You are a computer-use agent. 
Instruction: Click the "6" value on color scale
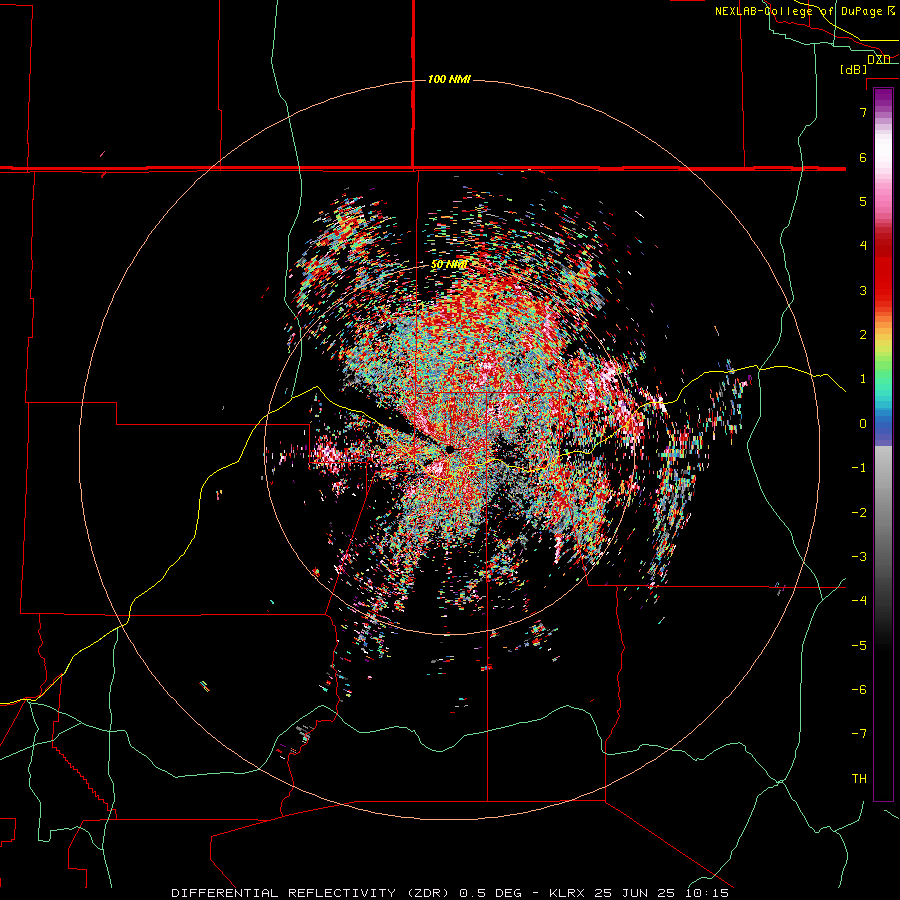tap(863, 157)
